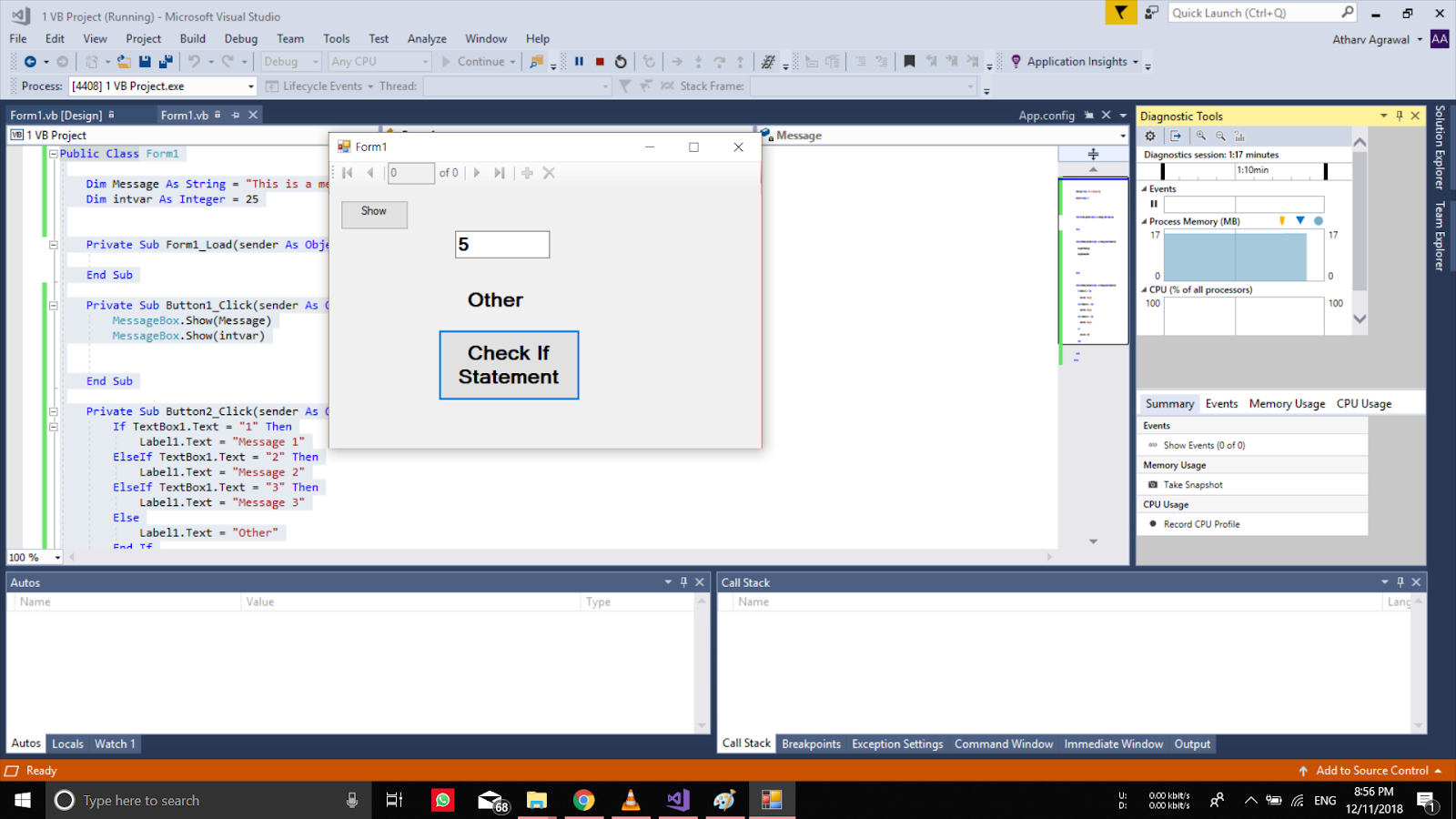Image resolution: width=1456 pixels, height=819 pixels.
Task: Select the Application Insights lightbulb icon
Action: click(x=1016, y=61)
